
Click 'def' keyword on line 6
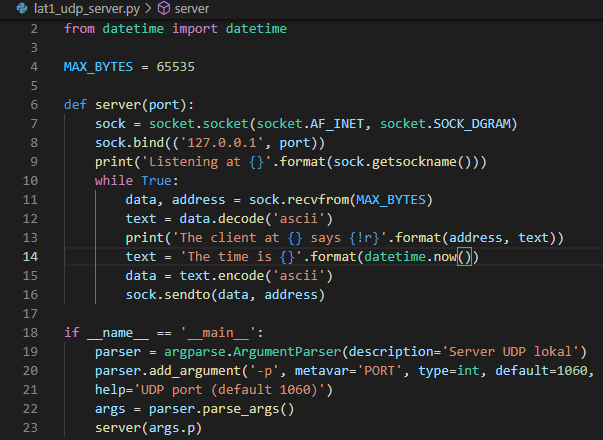pos(75,105)
